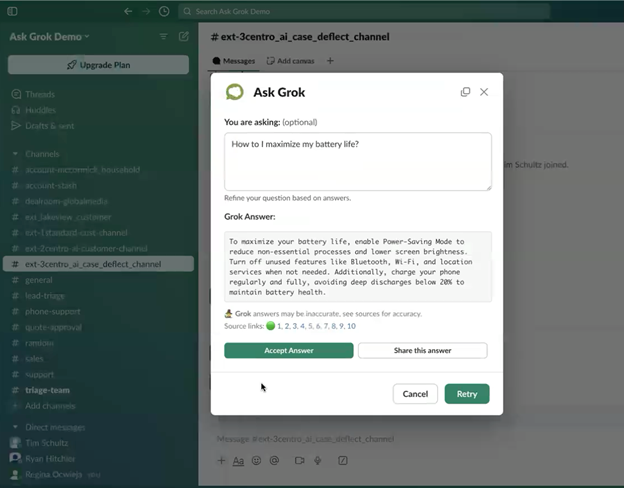Record a video clip icon
This screenshot has width=624, height=488.
click(299, 461)
